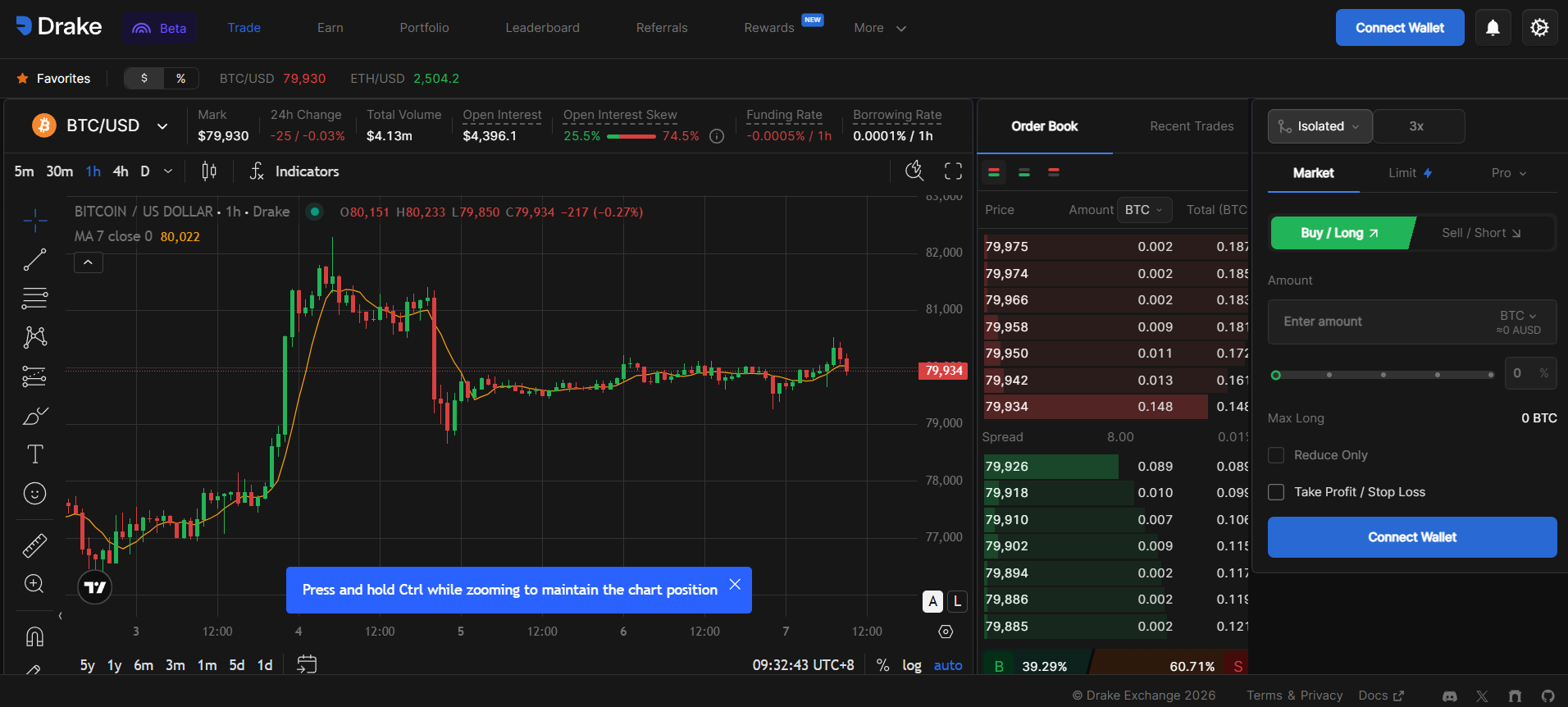The height and width of the screenshot is (707, 1568).
Task: Open the Isolated margin mode dropdown
Action: (1320, 126)
